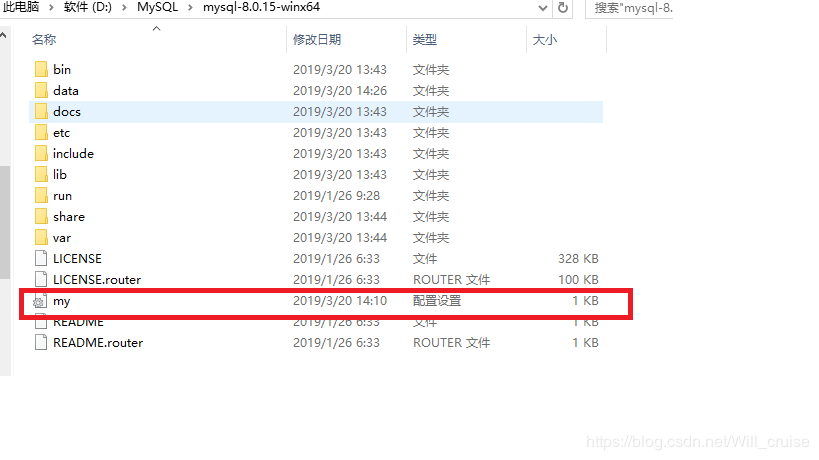Click the docs folder icon
This screenshot has height=460, width=819.
pyautogui.click(x=41, y=111)
